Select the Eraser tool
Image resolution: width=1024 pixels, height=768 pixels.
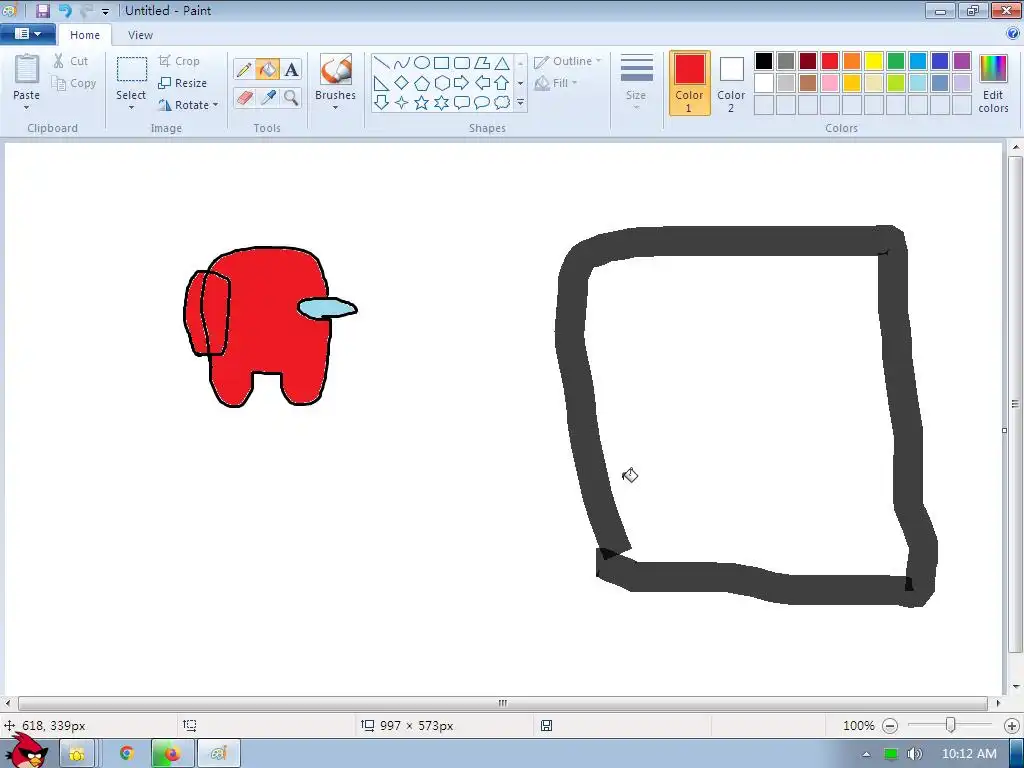pos(244,98)
